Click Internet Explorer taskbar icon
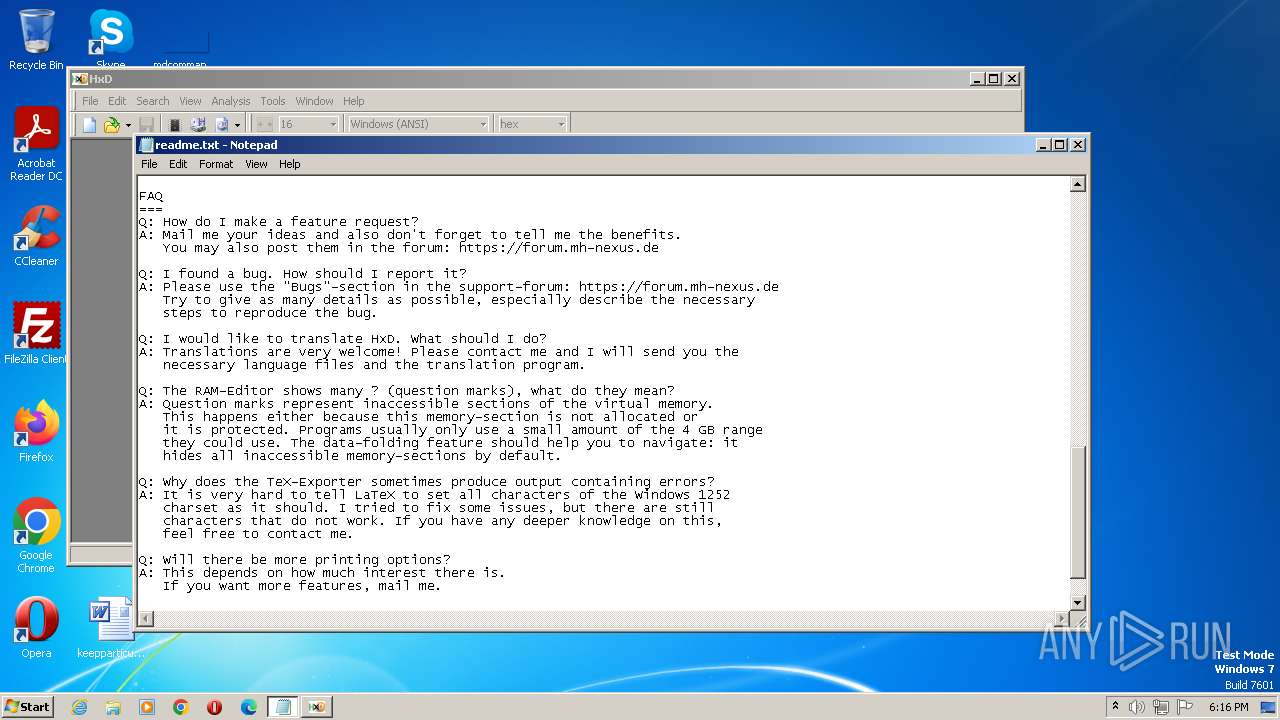Image resolution: width=1280 pixels, height=720 pixels. click(x=79, y=706)
